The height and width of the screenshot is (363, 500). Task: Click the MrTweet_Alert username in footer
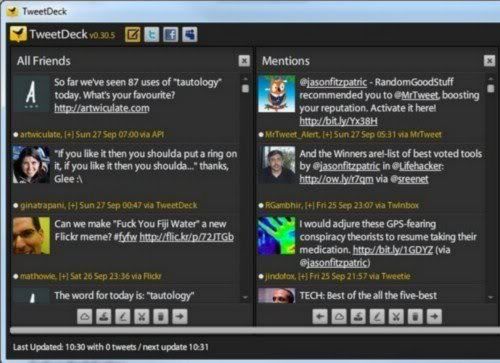tap(293, 134)
